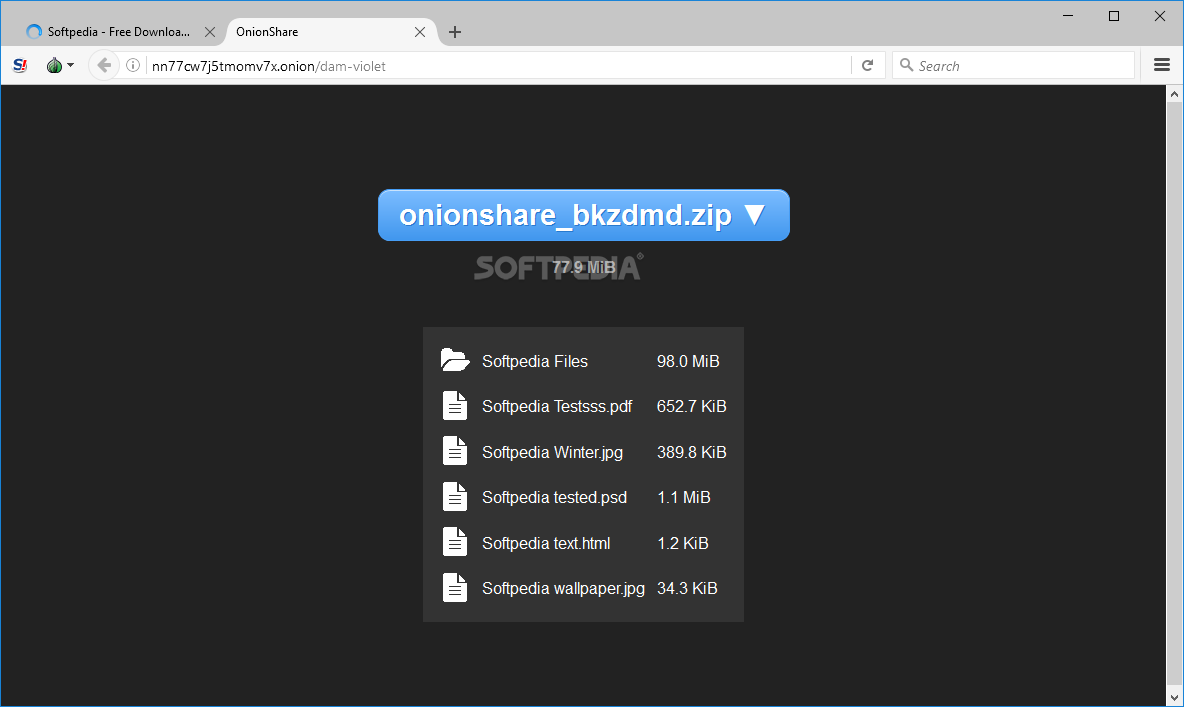Click the 'Softpedia text.html' file name

tap(546, 543)
